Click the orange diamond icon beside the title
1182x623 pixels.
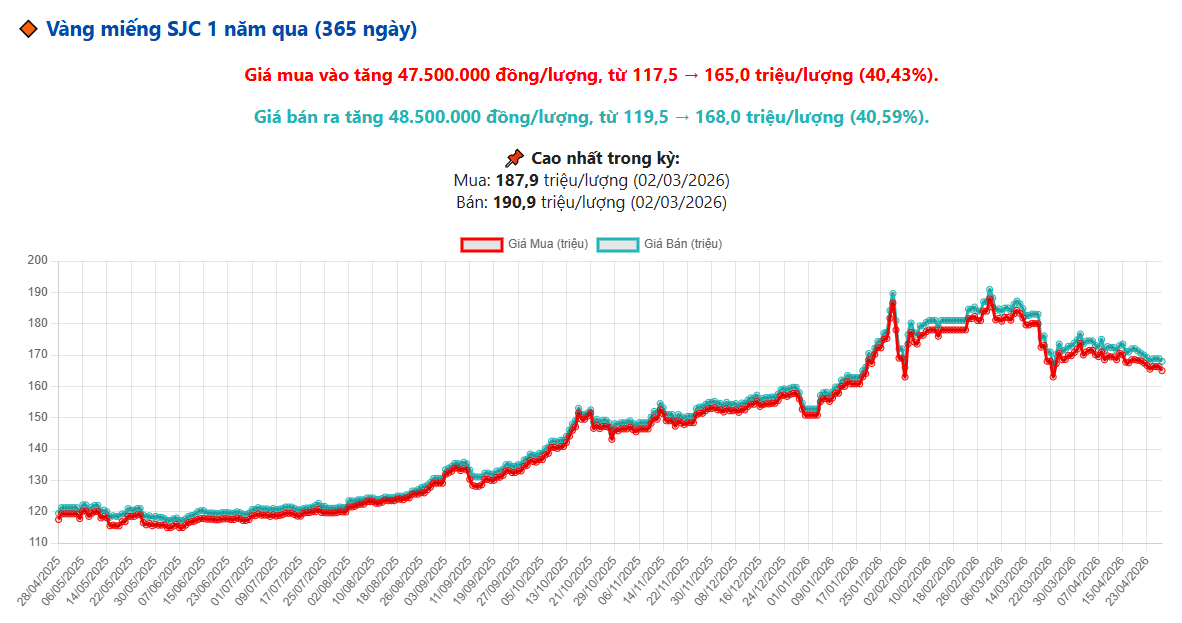29,29
